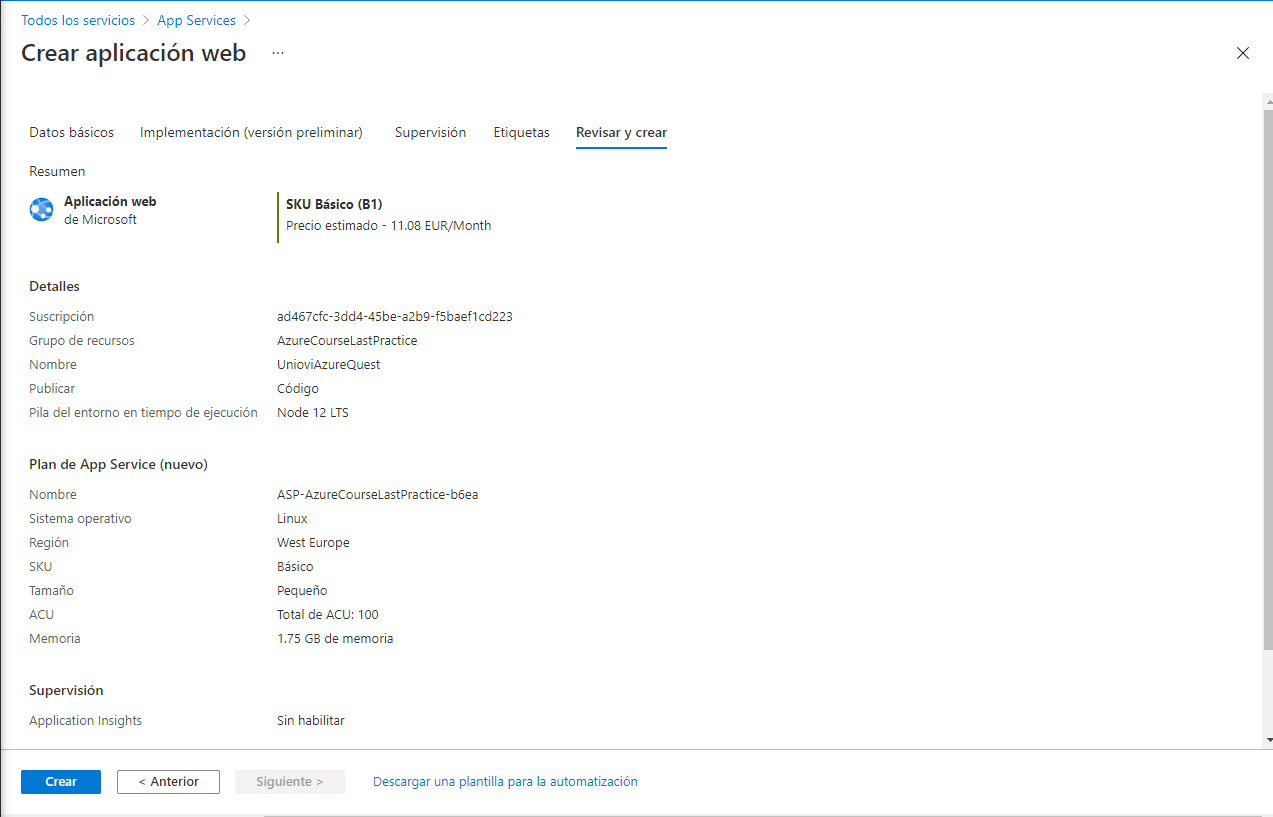Screen dimensions: 1273x817
Task: Select the subscription ID ad467cfc-3dd4 text
Action: pos(395,316)
